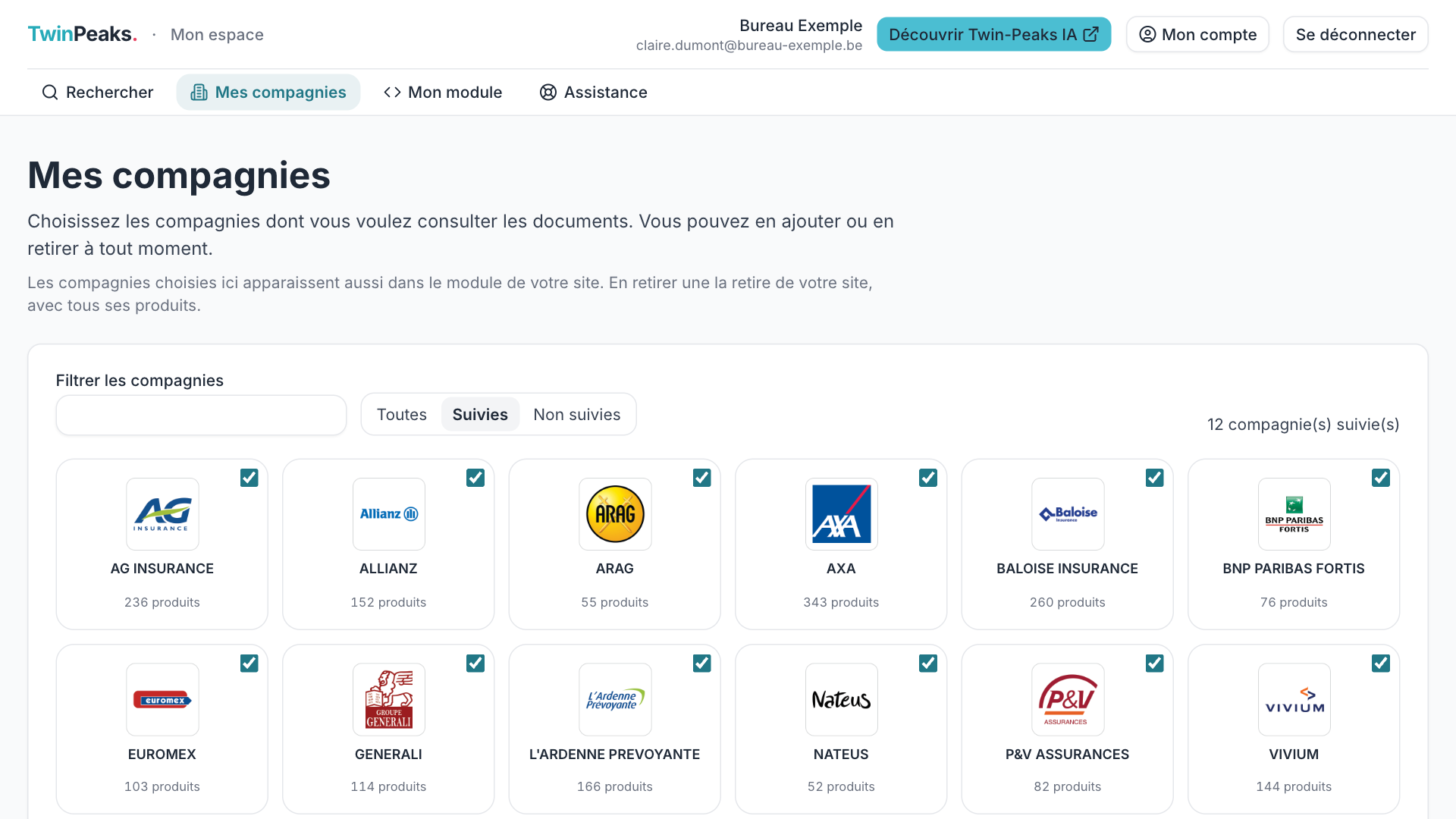Click the building icon beside Mes compagnies
This screenshot has height=819, width=1456.
click(x=199, y=93)
